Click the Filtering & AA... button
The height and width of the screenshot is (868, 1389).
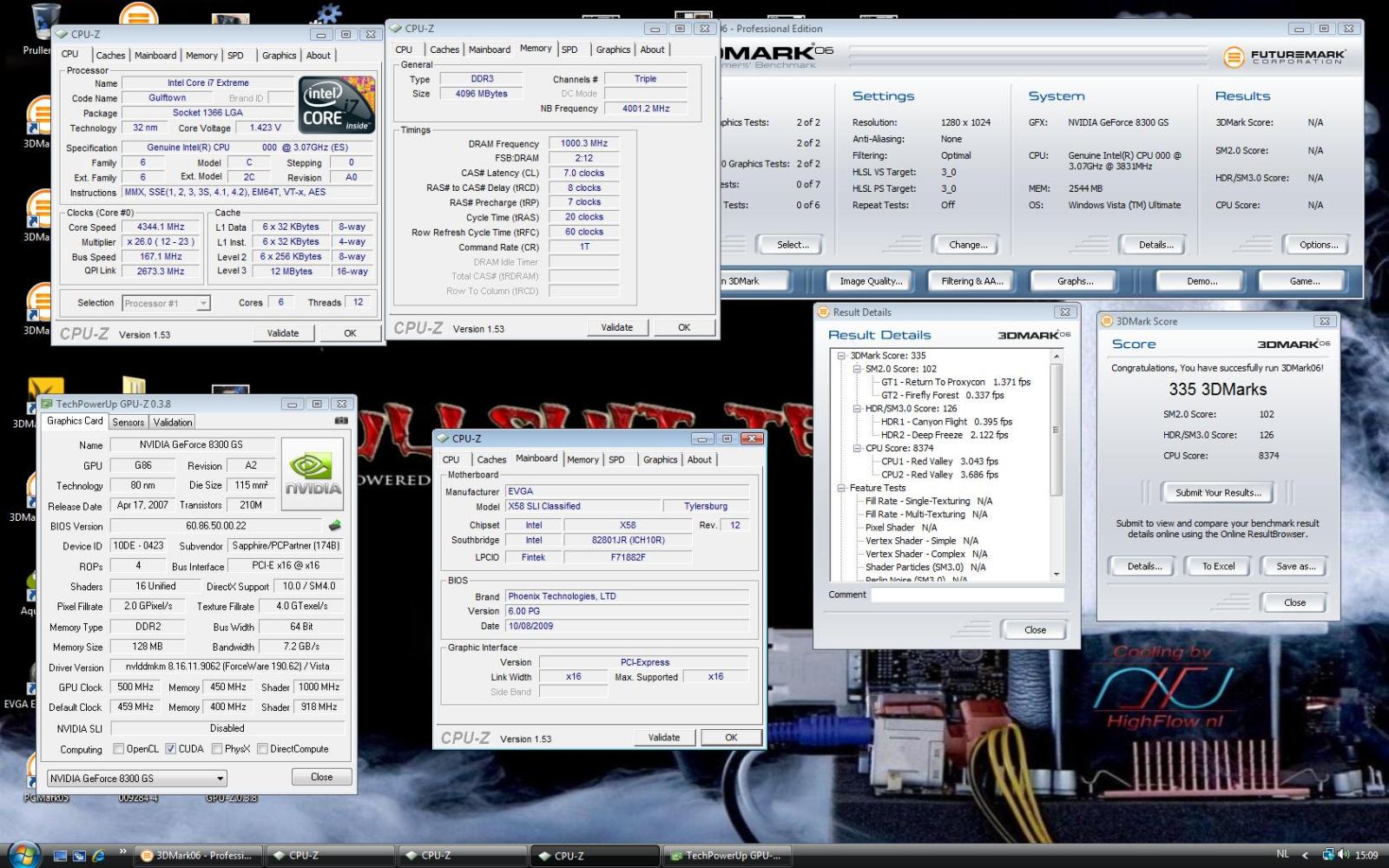pyautogui.click(x=972, y=281)
